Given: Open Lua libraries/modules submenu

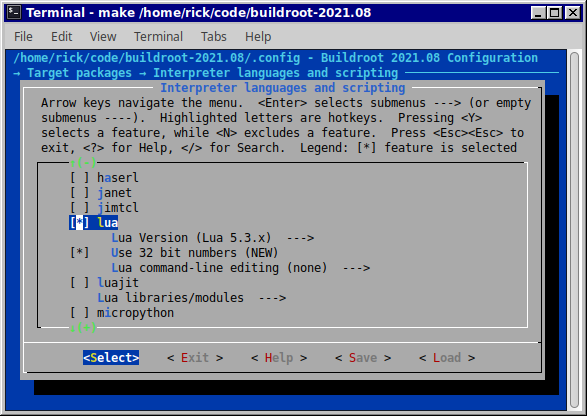Looking at the screenshot, I should [x=192, y=298].
